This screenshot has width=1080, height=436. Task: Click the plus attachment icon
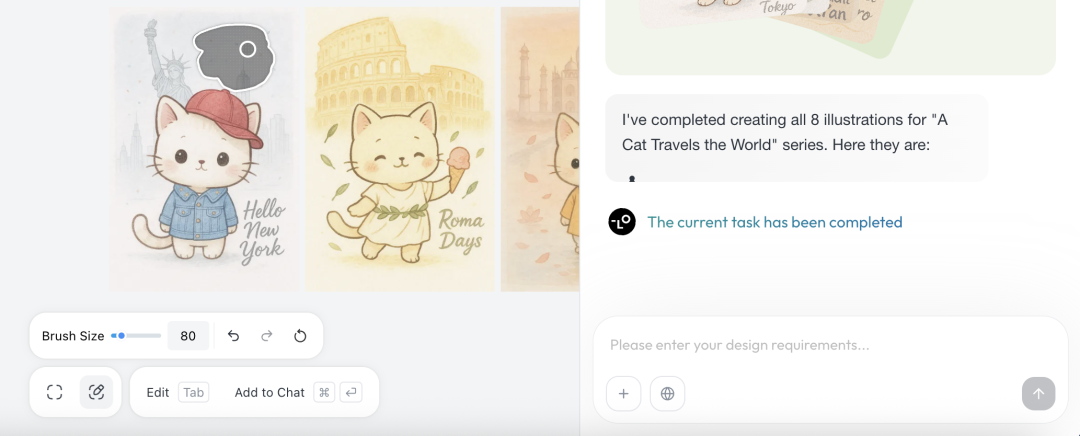pos(623,394)
